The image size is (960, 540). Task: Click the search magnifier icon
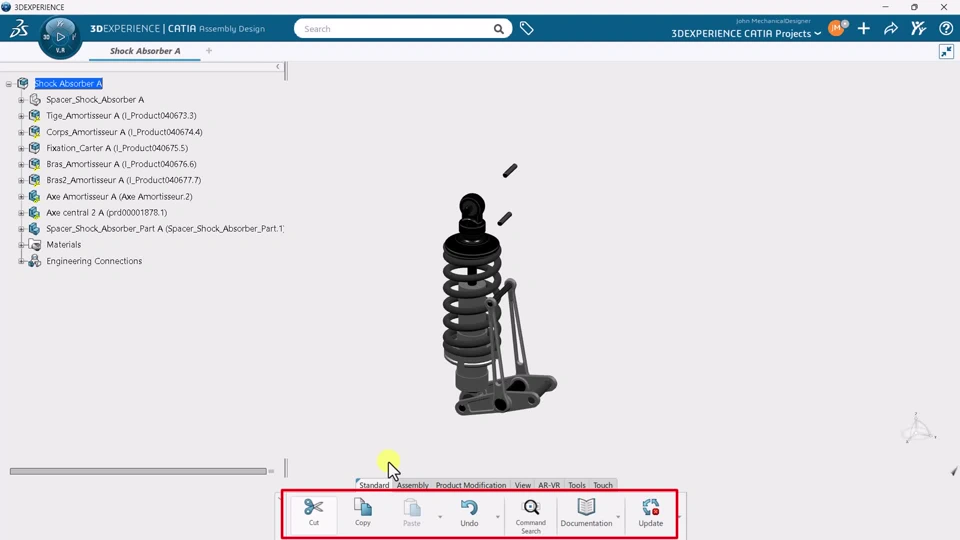point(498,29)
